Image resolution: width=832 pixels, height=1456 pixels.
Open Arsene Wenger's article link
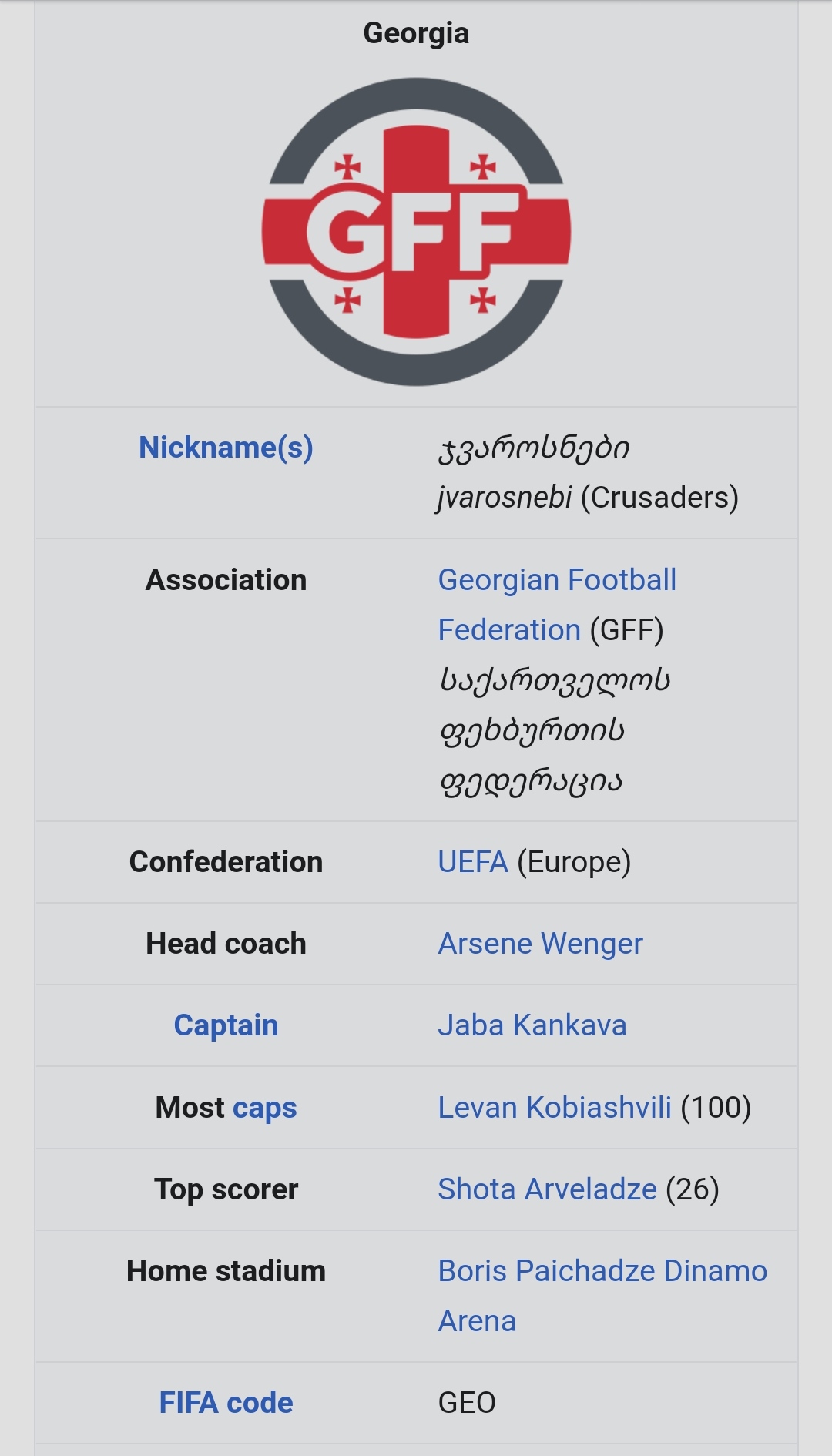click(540, 944)
